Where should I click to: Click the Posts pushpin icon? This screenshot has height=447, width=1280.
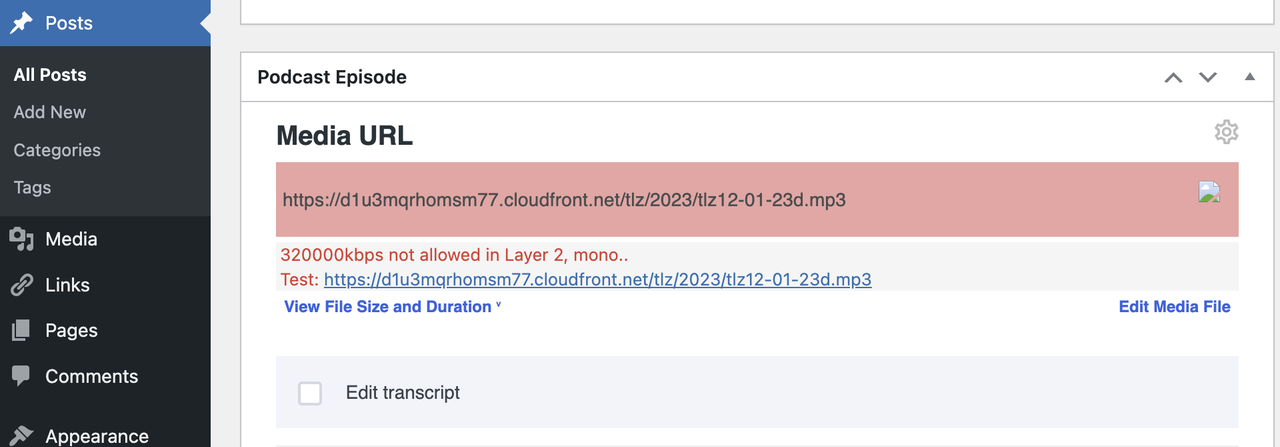point(21,23)
